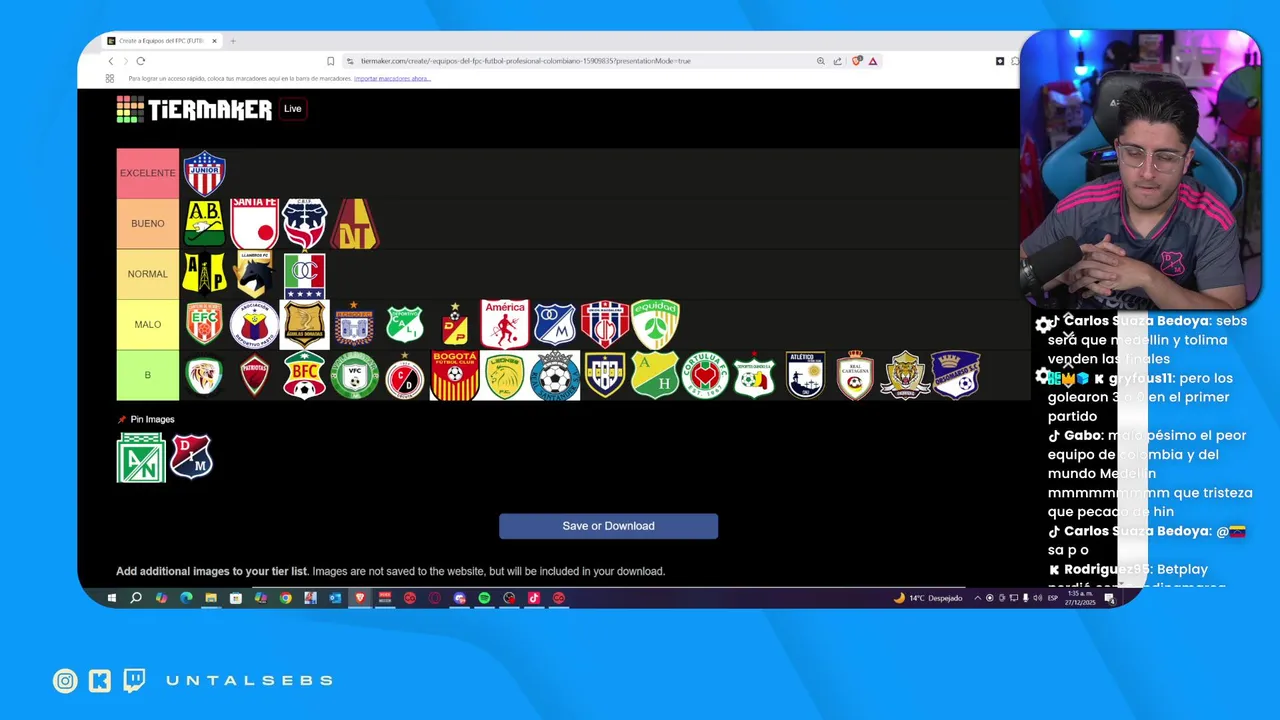Open Spotify from the taskbar
The height and width of the screenshot is (720, 1280).
[484, 598]
